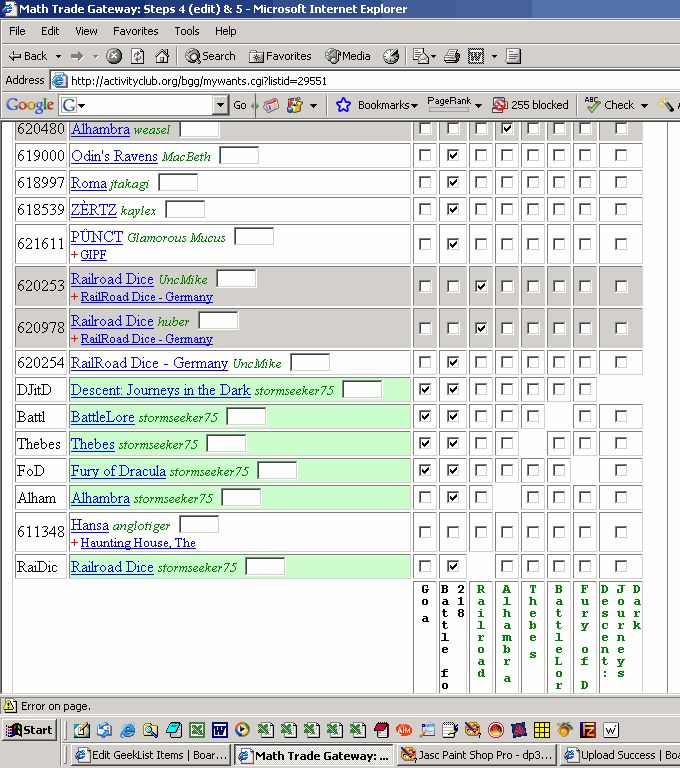680x768 pixels.
Task: Click the 255 blocked popup blocker button
Action: tap(530, 105)
